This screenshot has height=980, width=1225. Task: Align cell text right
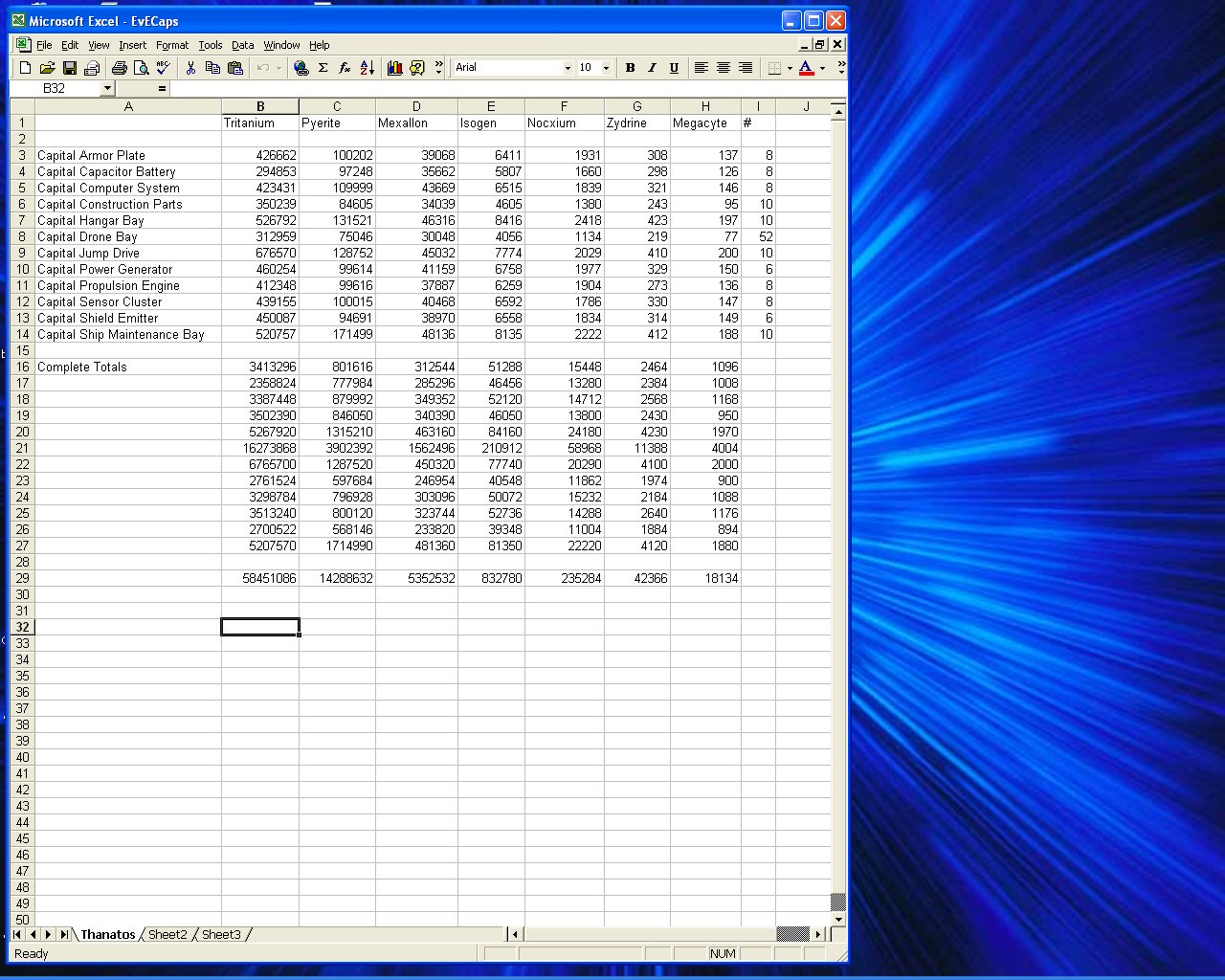746,68
